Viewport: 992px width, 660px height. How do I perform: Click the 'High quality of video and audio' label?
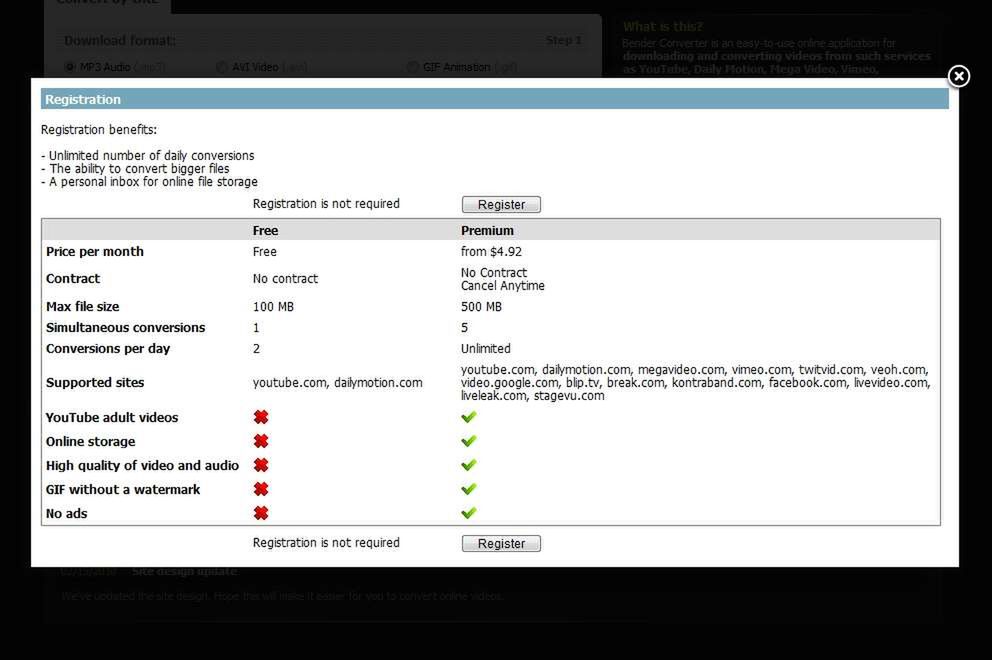(x=142, y=465)
